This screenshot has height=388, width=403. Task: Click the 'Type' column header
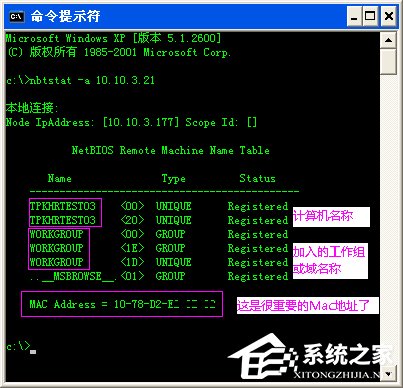coord(173,179)
